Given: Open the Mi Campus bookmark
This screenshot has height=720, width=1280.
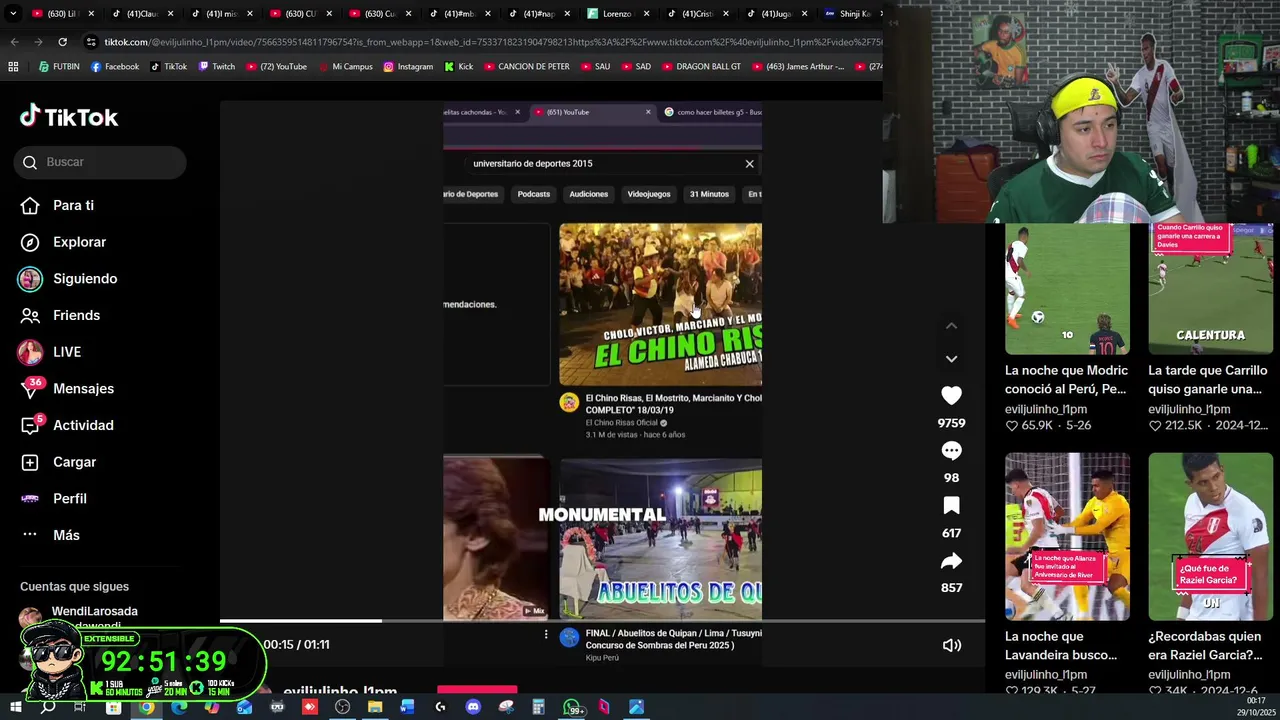Looking at the screenshot, I should click(x=344, y=67).
